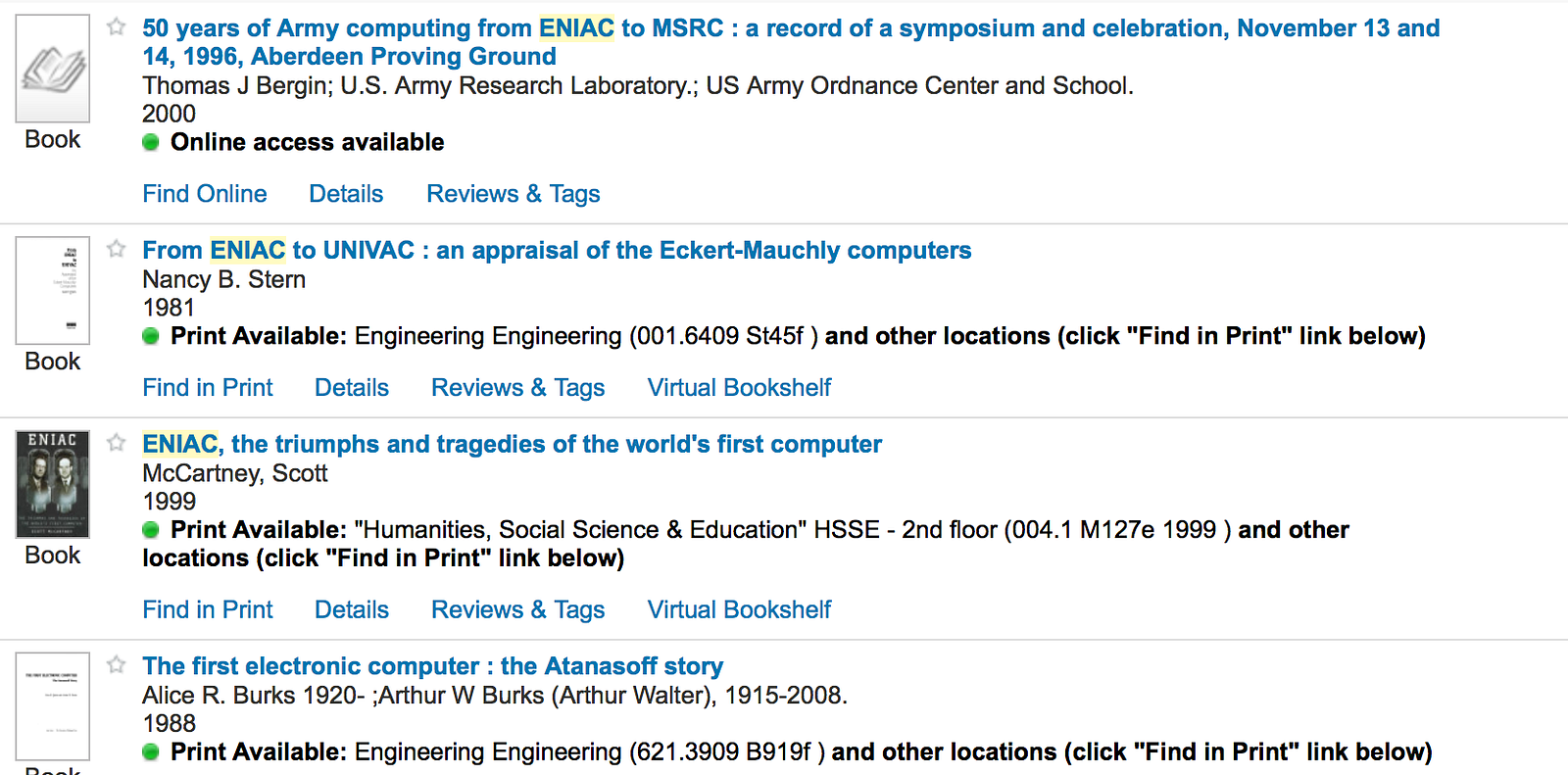Image resolution: width=1568 pixels, height=775 pixels.
Task: Open ENIAC McCartney book cover thumbnail
Action: click(53, 484)
